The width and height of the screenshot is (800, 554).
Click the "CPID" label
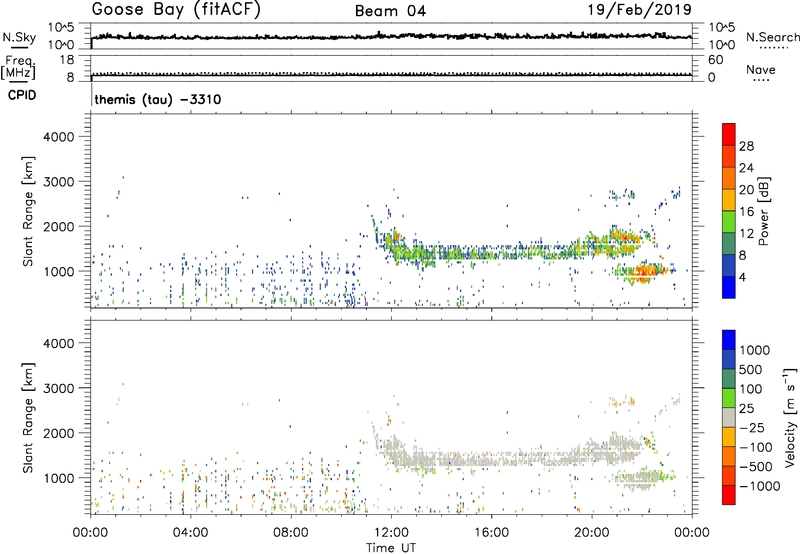(22, 95)
